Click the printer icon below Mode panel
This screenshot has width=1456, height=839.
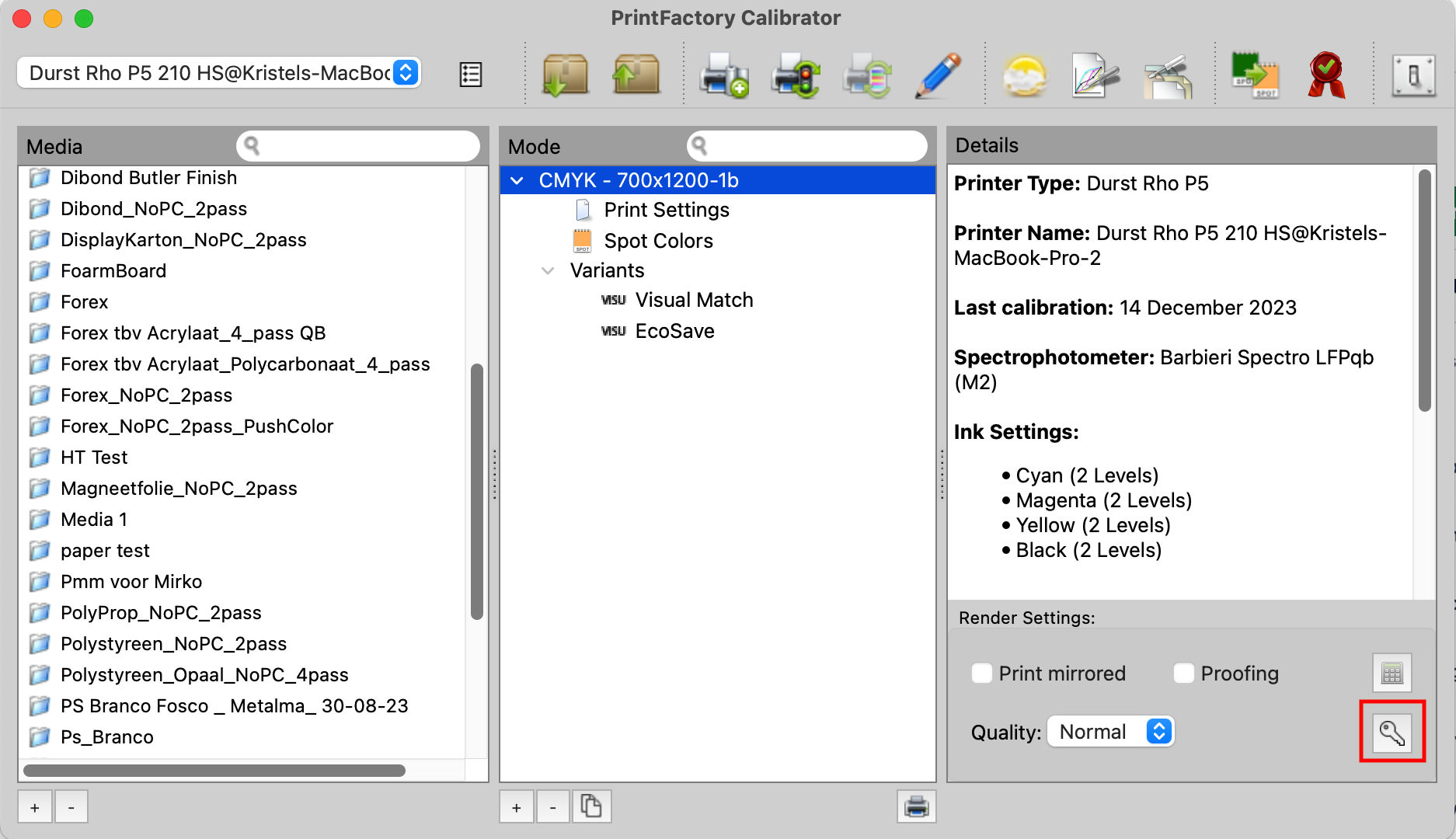pos(916,806)
